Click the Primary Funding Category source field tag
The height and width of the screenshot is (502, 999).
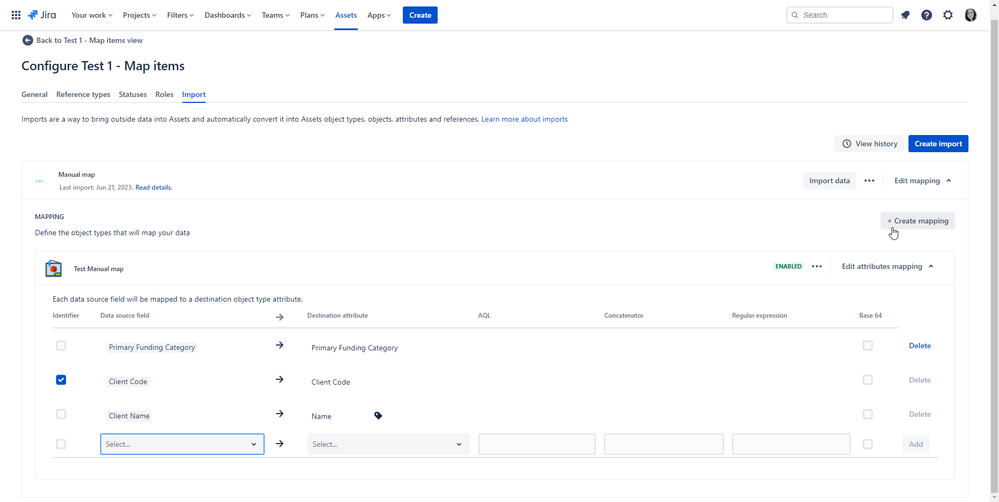pyautogui.click(x=152, y=348)
